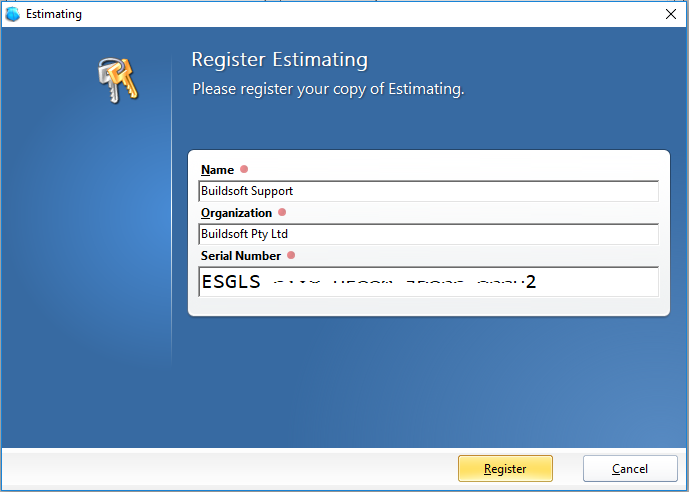
Task: Close the Estimating registration window
Action: 670,14
